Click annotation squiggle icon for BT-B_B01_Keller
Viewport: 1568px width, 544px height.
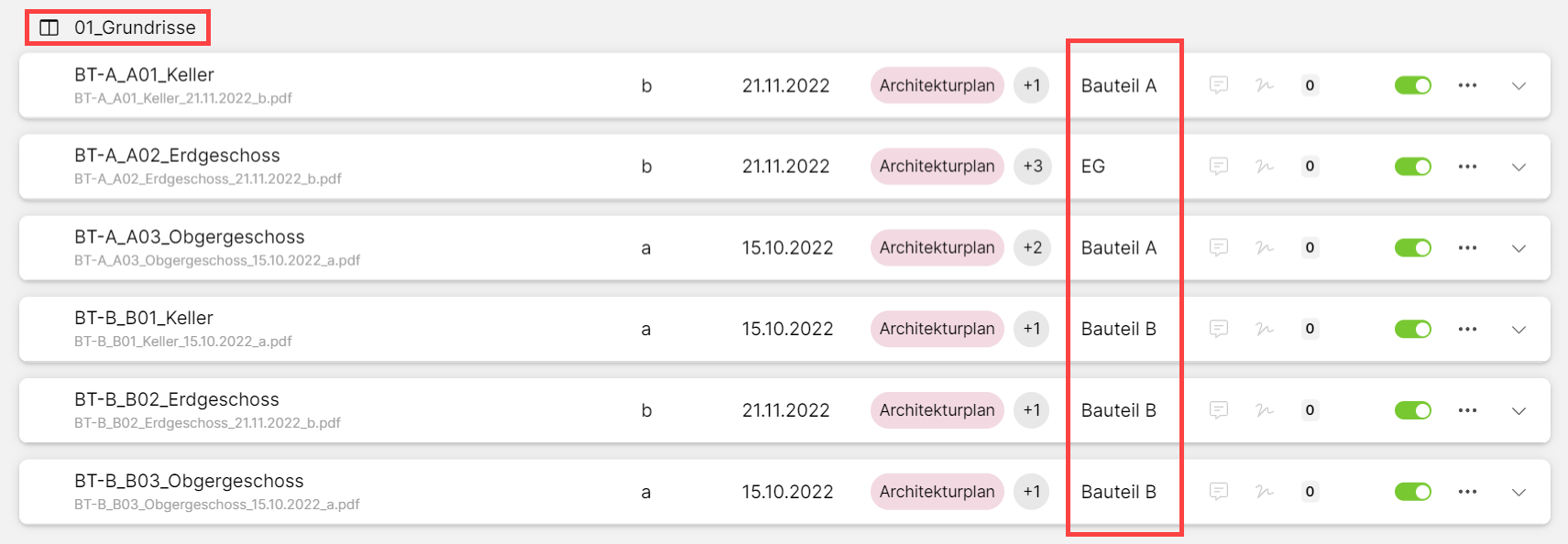tap(1264, 329)
